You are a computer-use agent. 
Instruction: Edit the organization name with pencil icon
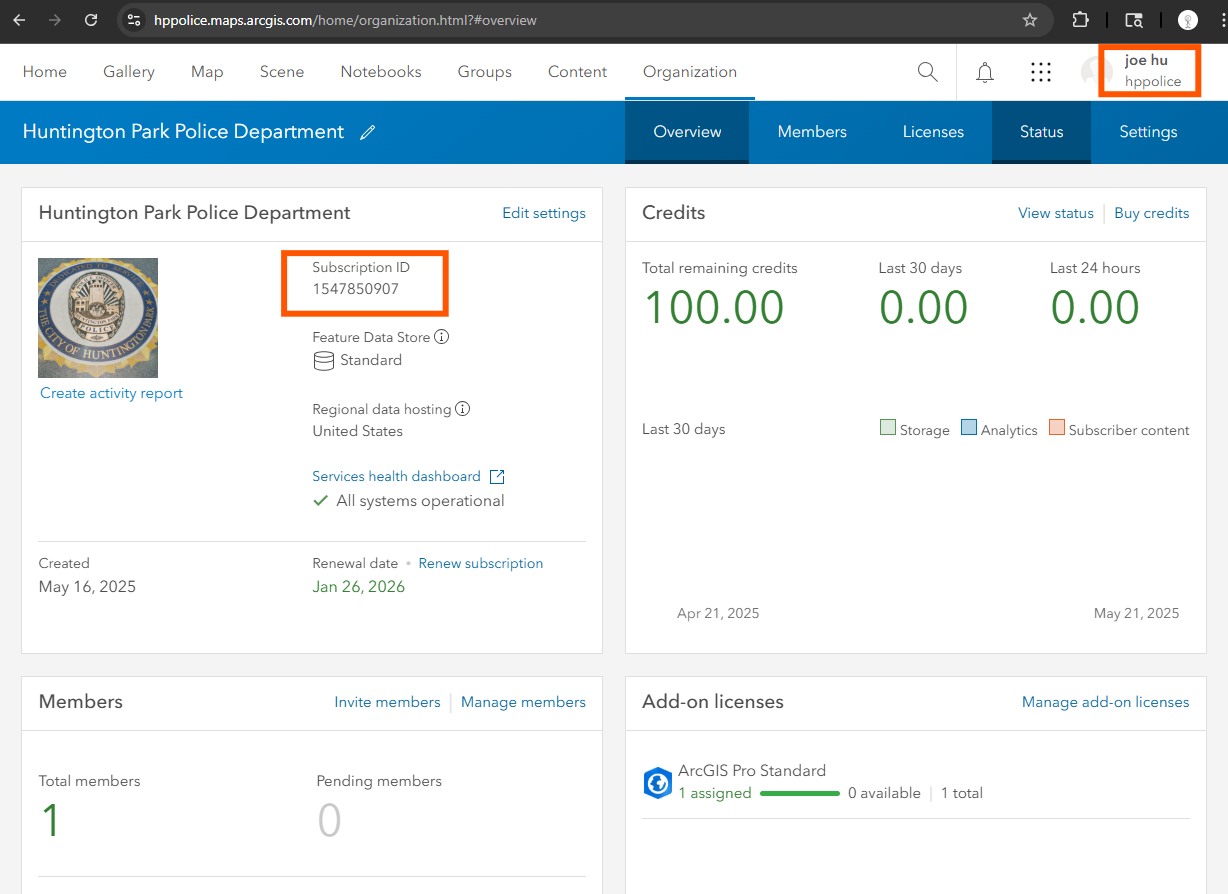368,132
